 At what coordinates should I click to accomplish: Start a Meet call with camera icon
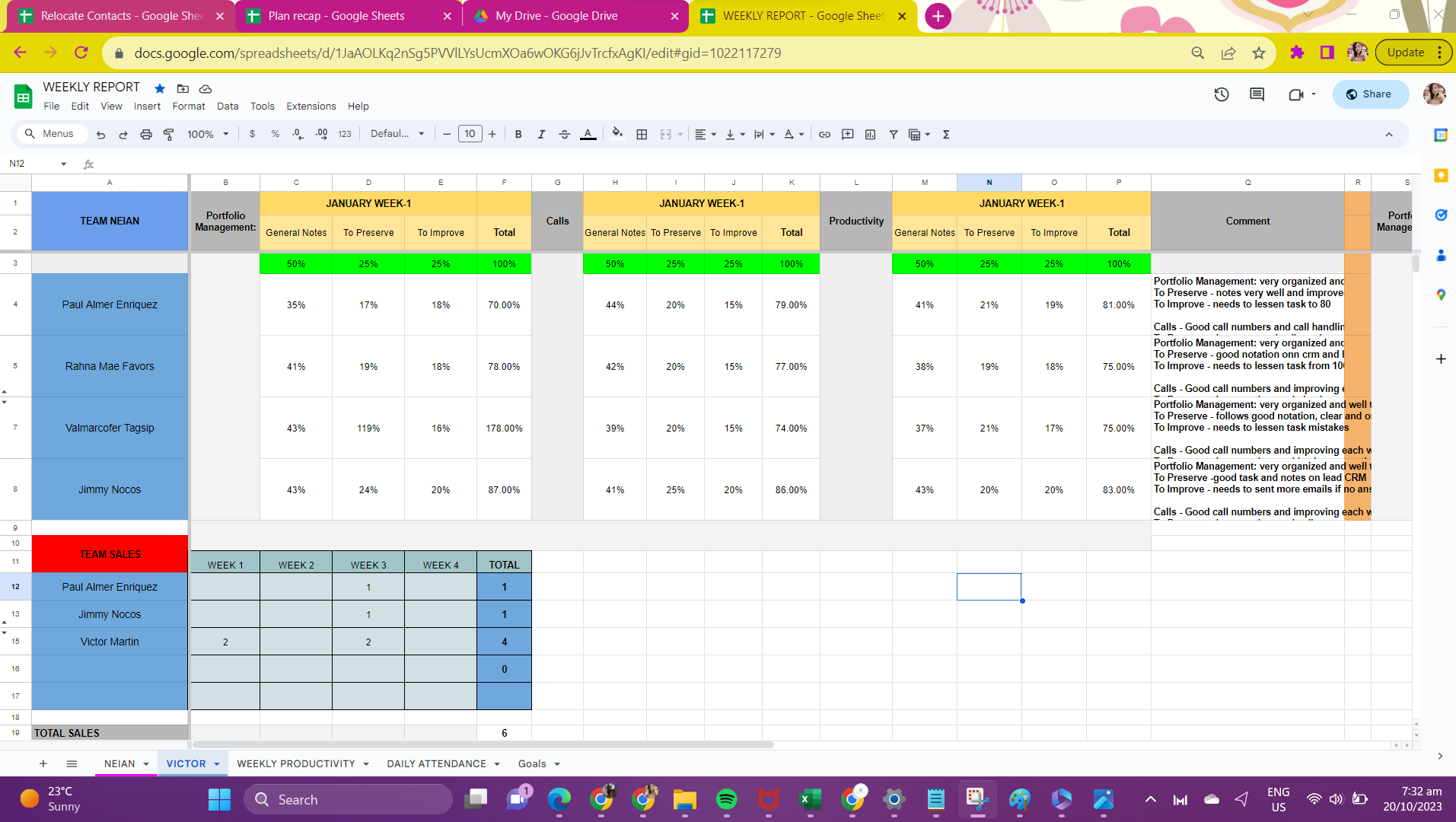[1295, 94]
